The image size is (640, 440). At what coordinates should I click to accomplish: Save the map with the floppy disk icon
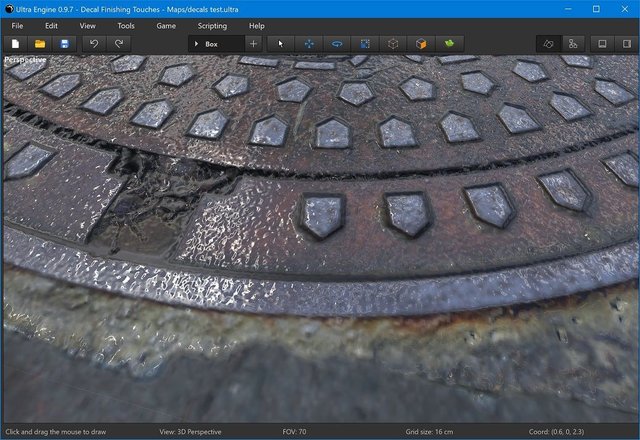(x=64, y=44)
